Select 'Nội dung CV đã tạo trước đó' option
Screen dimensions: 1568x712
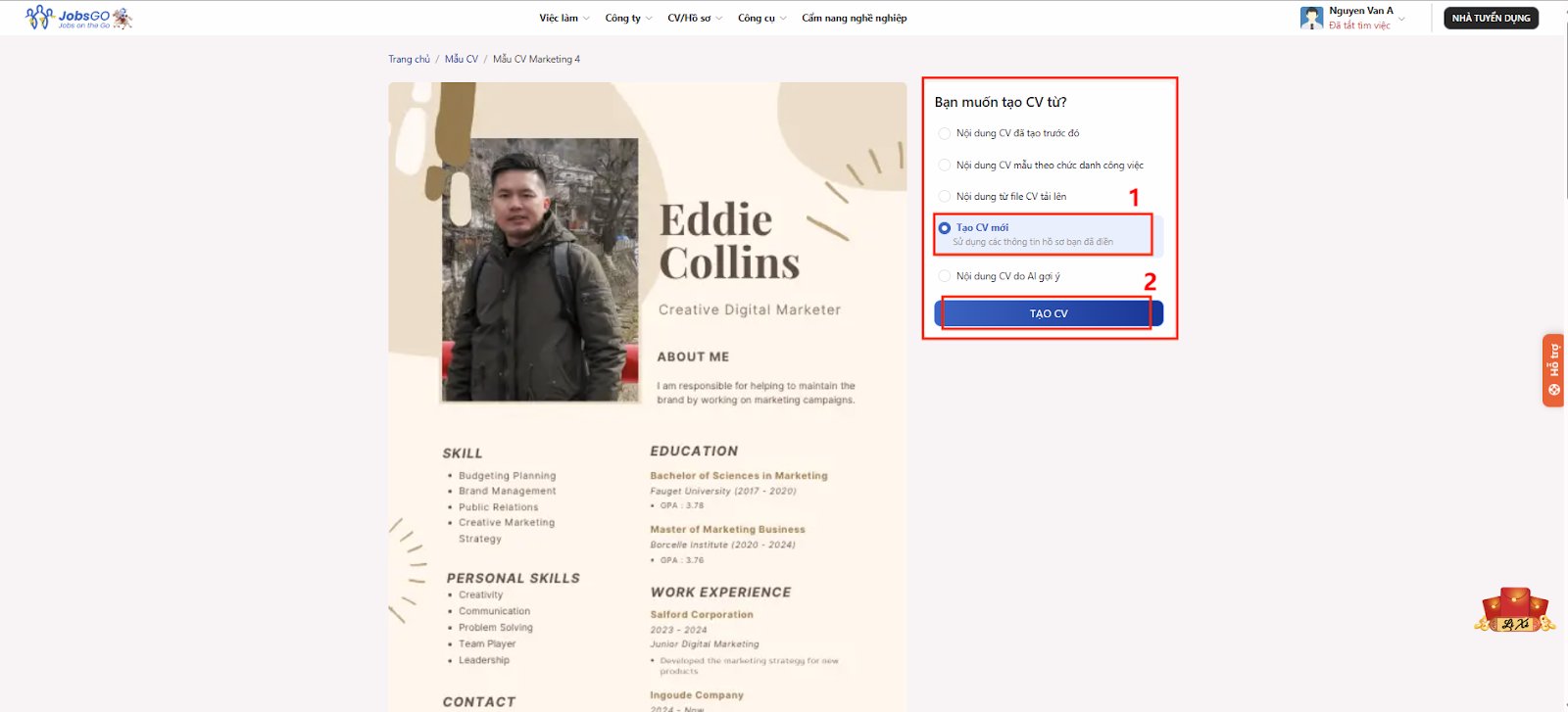945,133
